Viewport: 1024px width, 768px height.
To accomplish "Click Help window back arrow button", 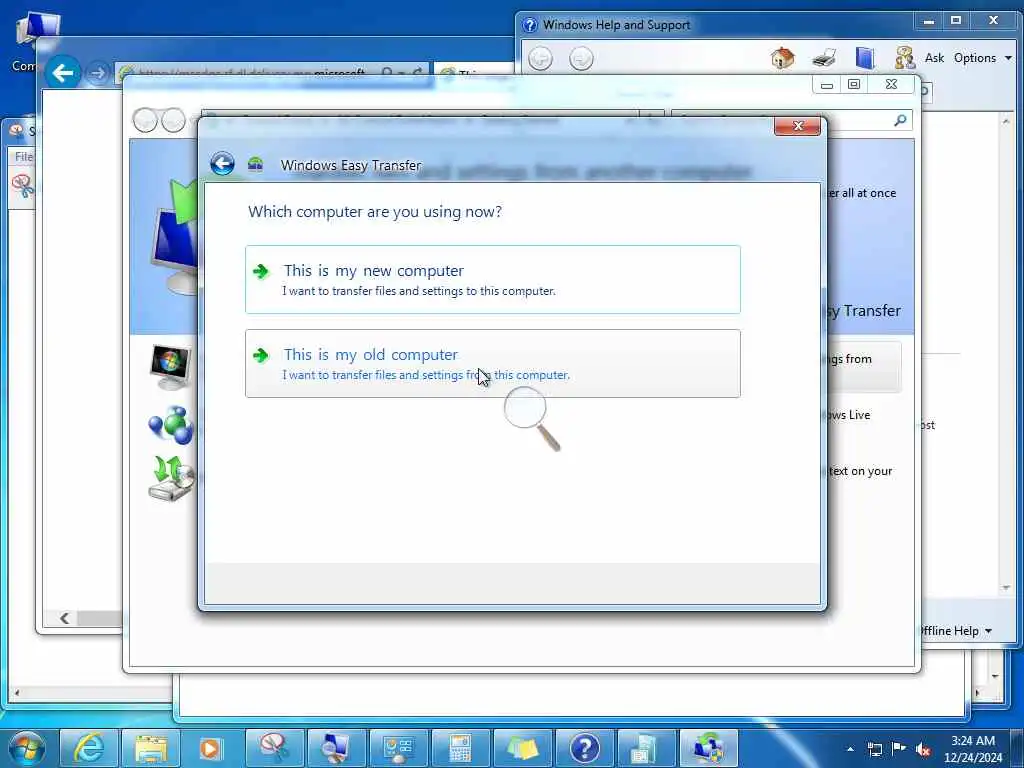I will pos(540,59).
